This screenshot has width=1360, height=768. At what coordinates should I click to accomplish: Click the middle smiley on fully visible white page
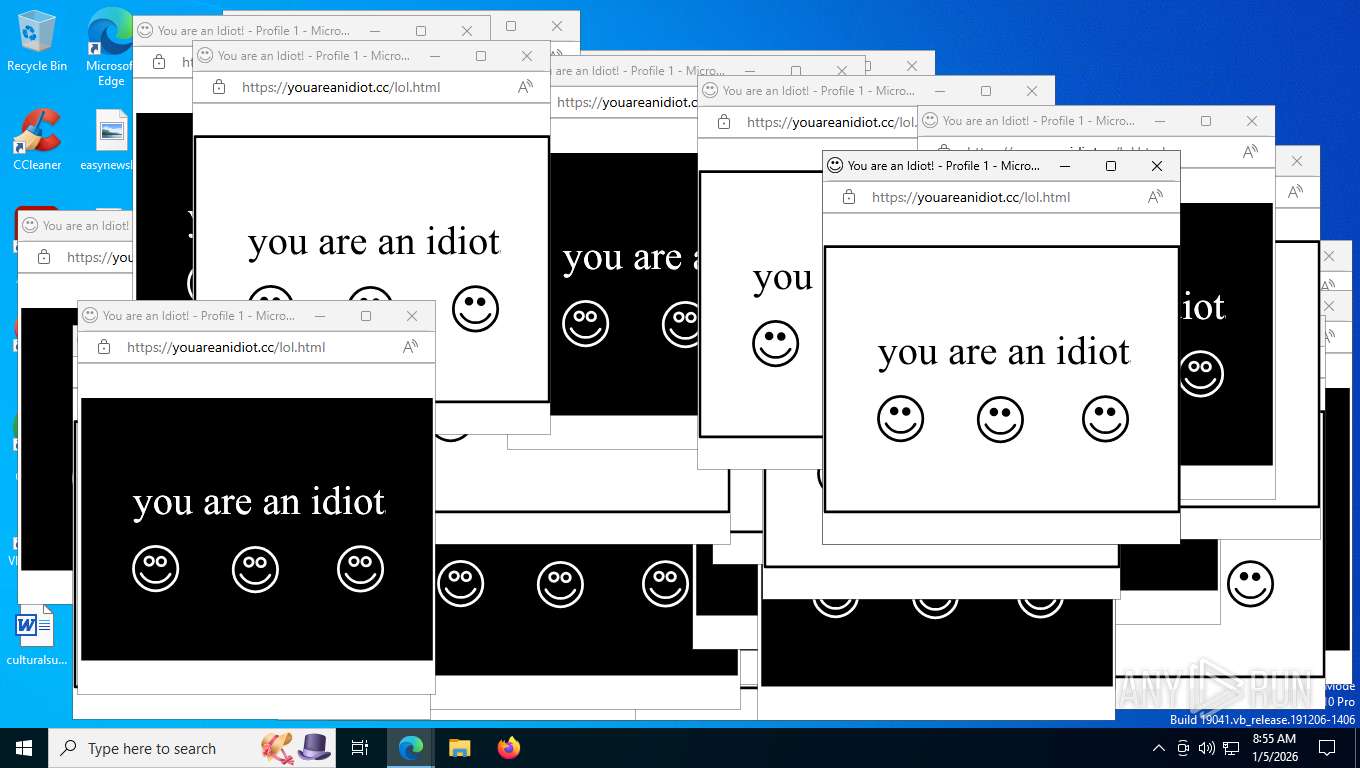pos(1000,419)
